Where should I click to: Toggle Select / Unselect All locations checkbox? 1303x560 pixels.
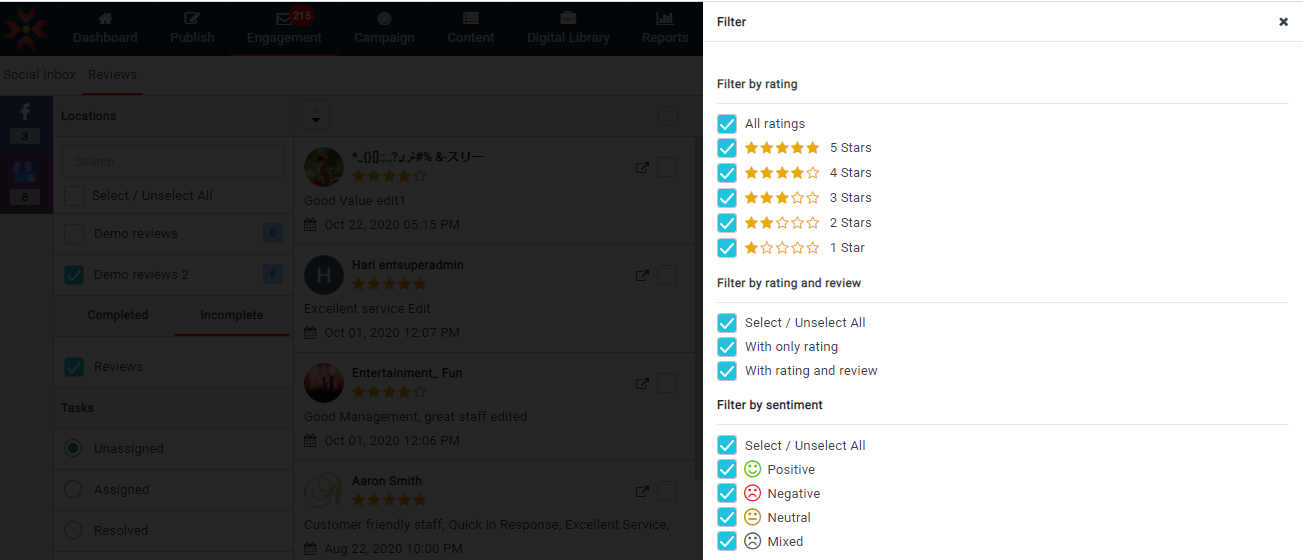pyautogui.click(x=74, y=196)
